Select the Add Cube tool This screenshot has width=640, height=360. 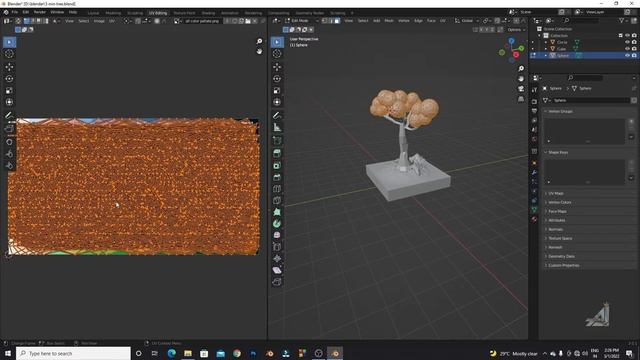[277, 141]
